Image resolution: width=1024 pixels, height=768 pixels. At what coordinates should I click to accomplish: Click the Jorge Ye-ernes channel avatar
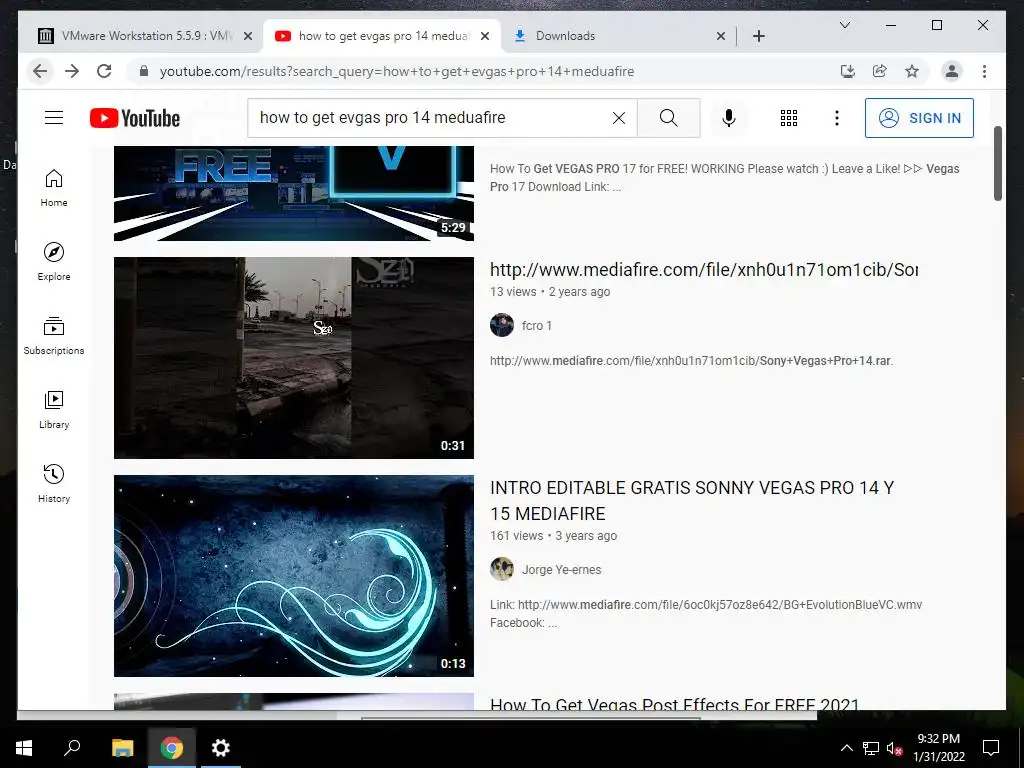click(x=502, y=569)
